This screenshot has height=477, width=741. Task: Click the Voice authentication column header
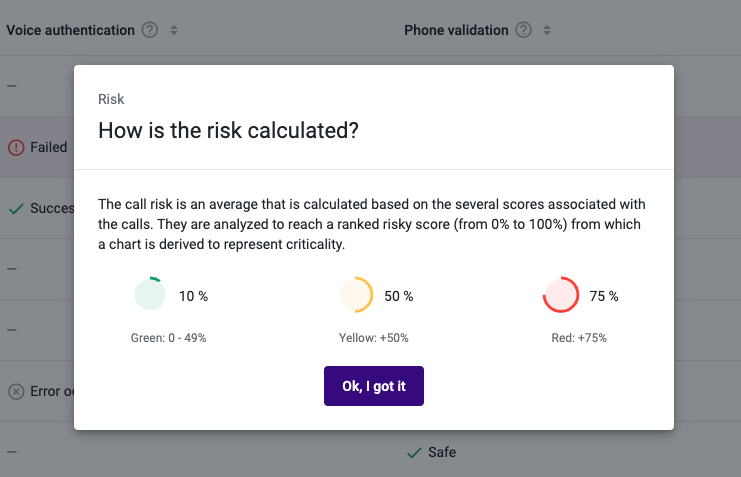70,30
